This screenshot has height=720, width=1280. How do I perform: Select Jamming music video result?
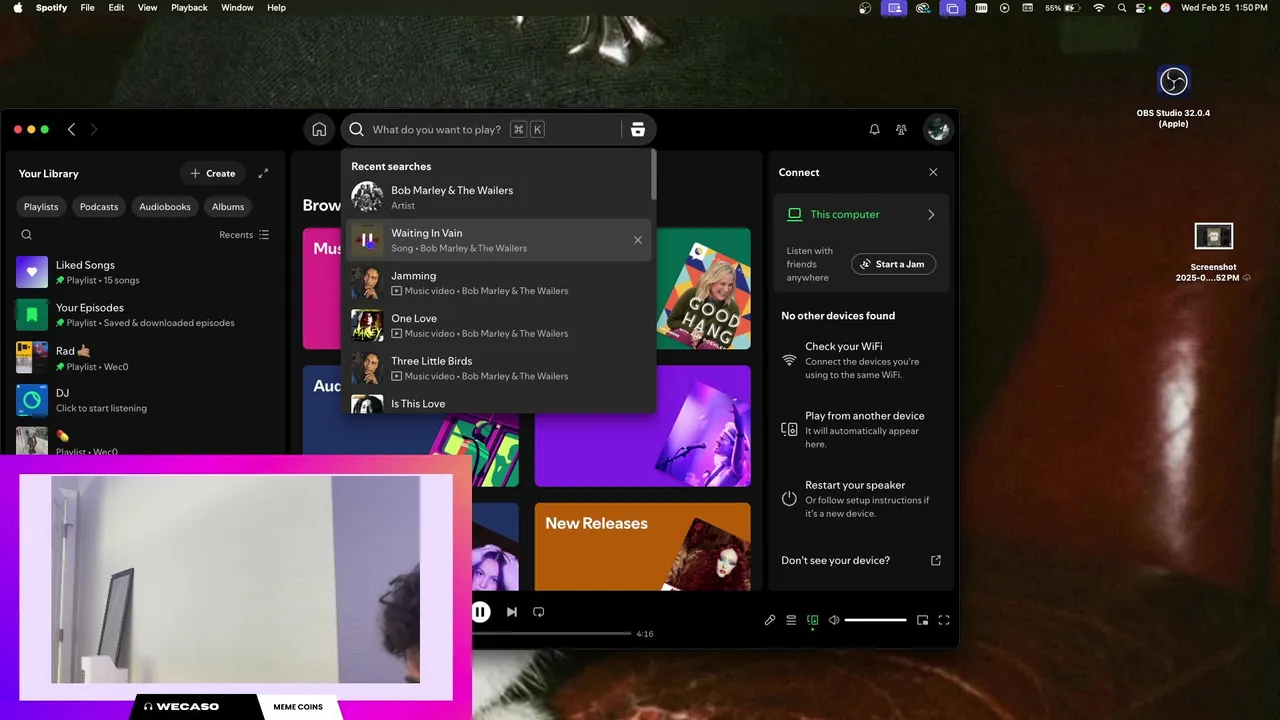(499, 283)
